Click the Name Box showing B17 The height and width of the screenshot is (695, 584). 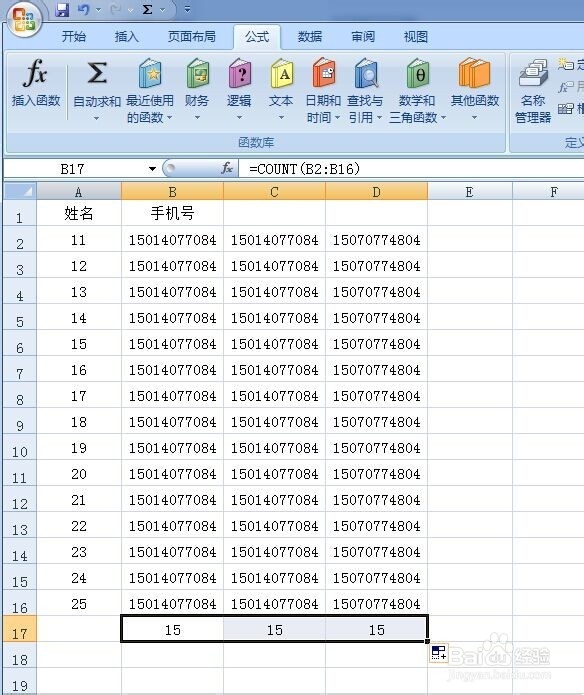(73, 169)
